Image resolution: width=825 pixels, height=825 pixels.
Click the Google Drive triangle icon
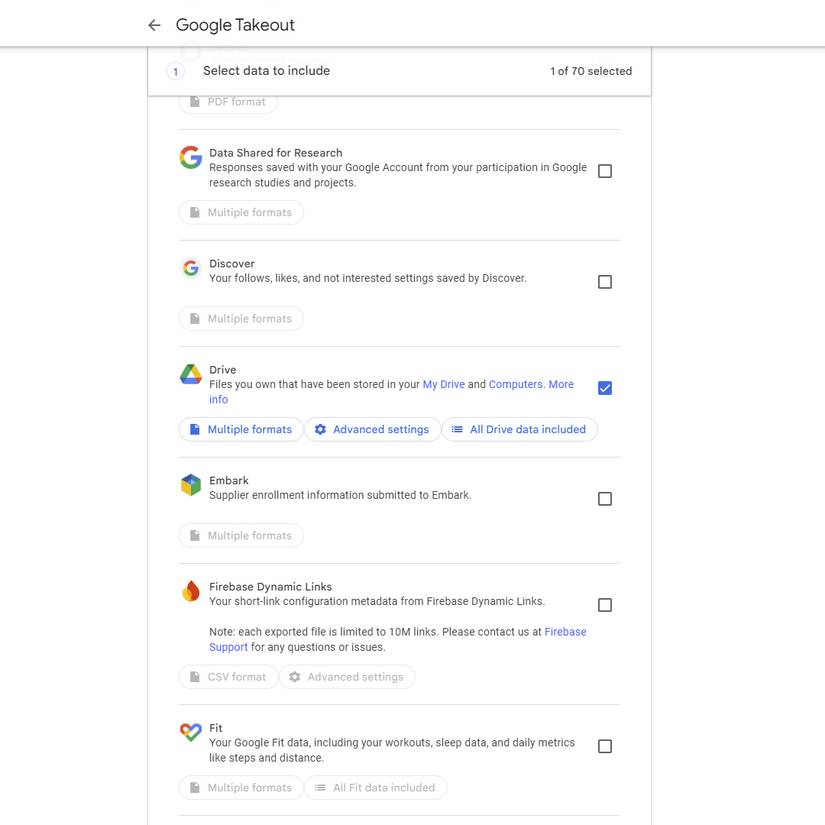tap(191, 373)
